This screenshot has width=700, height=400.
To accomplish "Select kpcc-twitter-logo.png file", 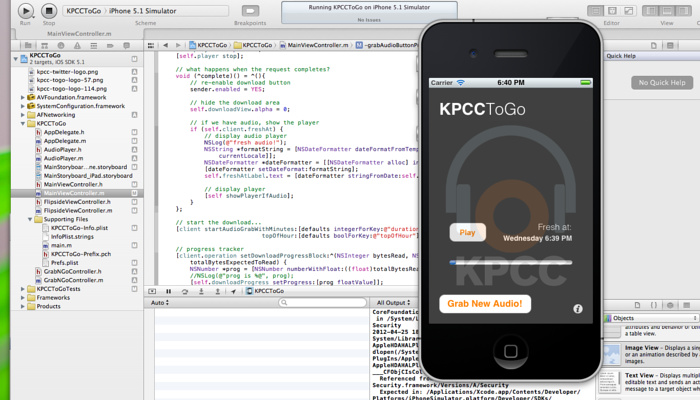I will tap(67, 71).
